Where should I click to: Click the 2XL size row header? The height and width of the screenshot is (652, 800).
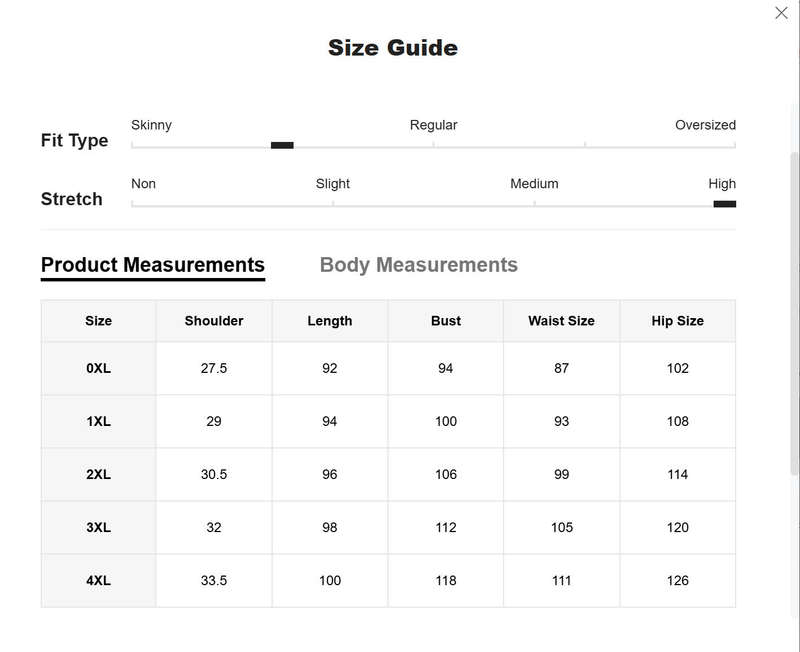[98, 474]
